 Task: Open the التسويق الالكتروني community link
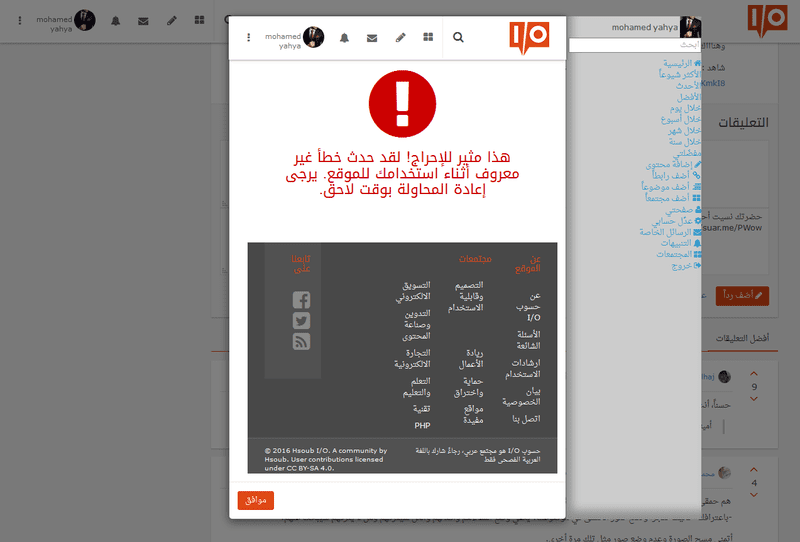[x=413, y=290]
